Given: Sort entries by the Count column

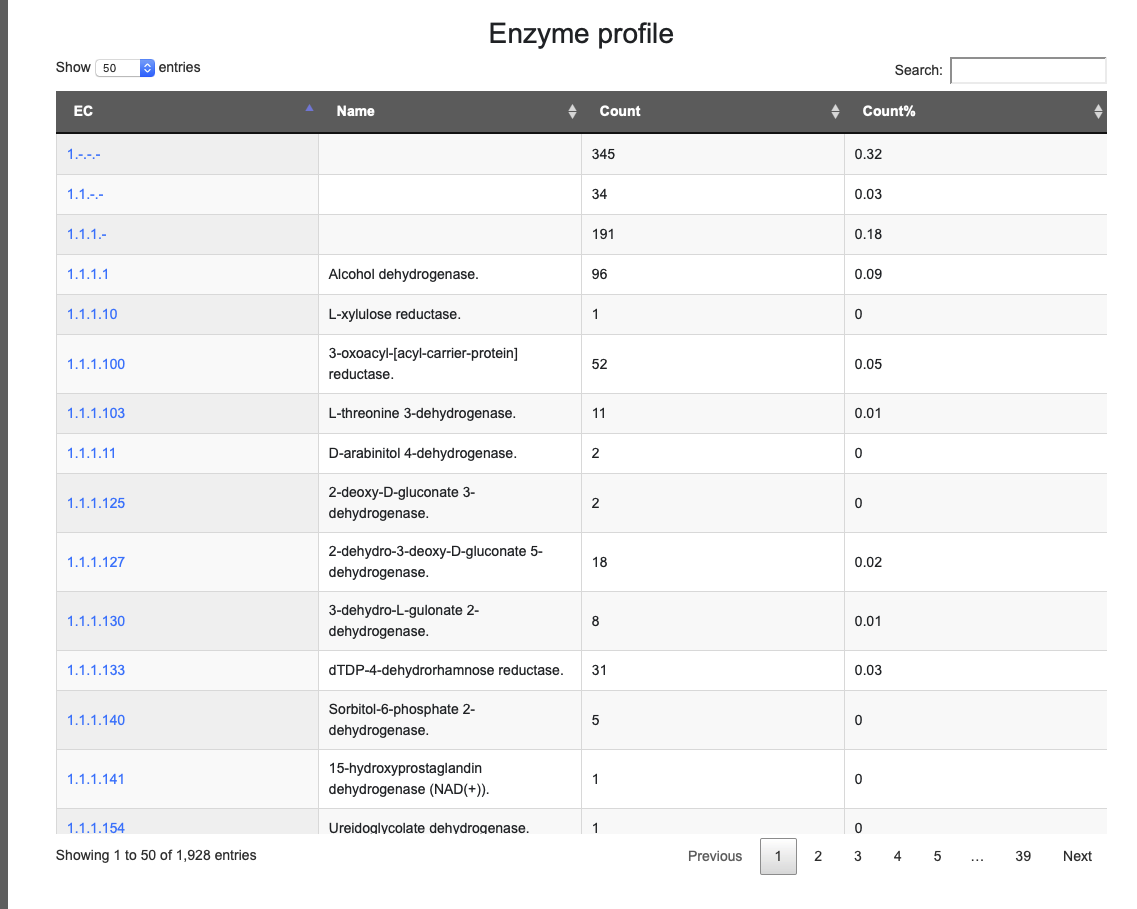Looking at the screenshot, I should click(x=834, y=111).
